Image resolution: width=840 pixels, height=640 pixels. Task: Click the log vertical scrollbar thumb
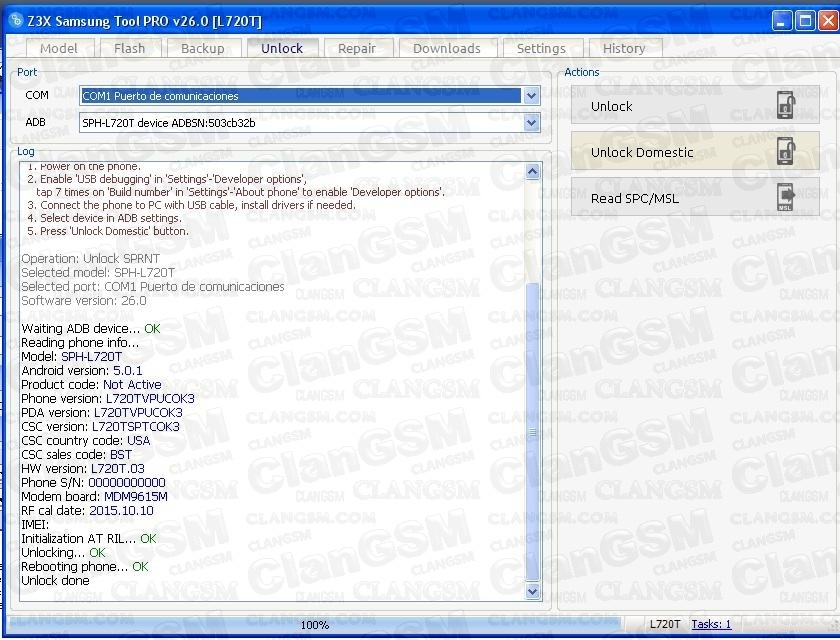pyautogui.click(x=532, y=431)
